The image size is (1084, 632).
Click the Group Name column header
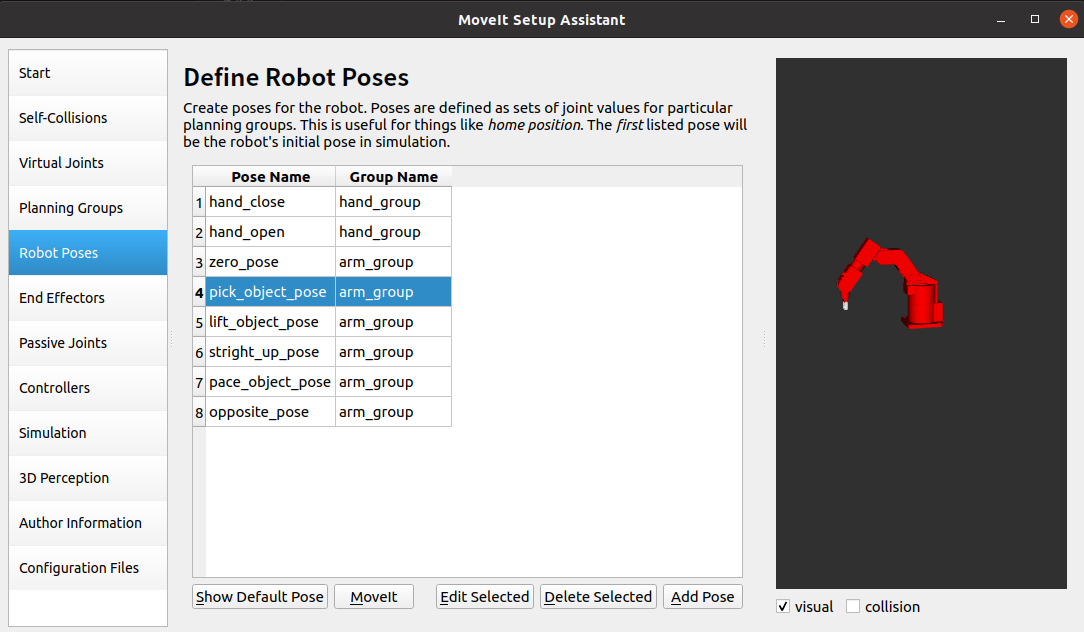coord(393,177)
